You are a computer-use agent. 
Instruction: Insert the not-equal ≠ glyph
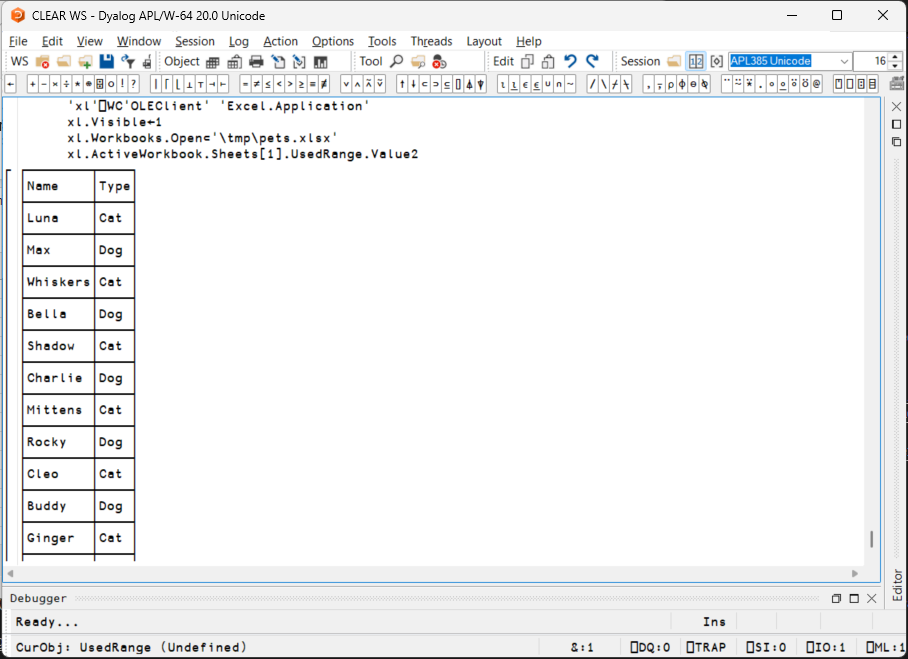pos(257,85)
